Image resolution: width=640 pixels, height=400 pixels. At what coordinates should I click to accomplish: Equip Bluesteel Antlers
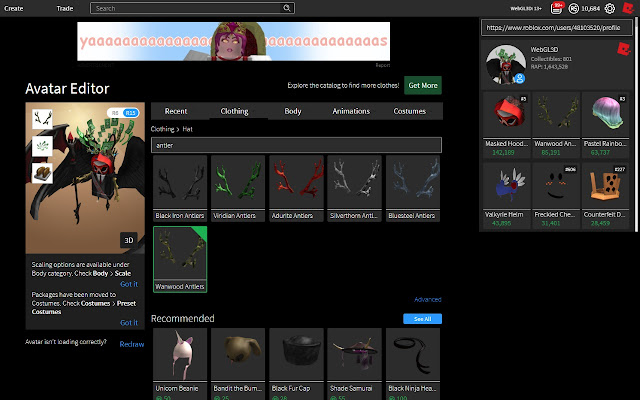click(413, 188)
